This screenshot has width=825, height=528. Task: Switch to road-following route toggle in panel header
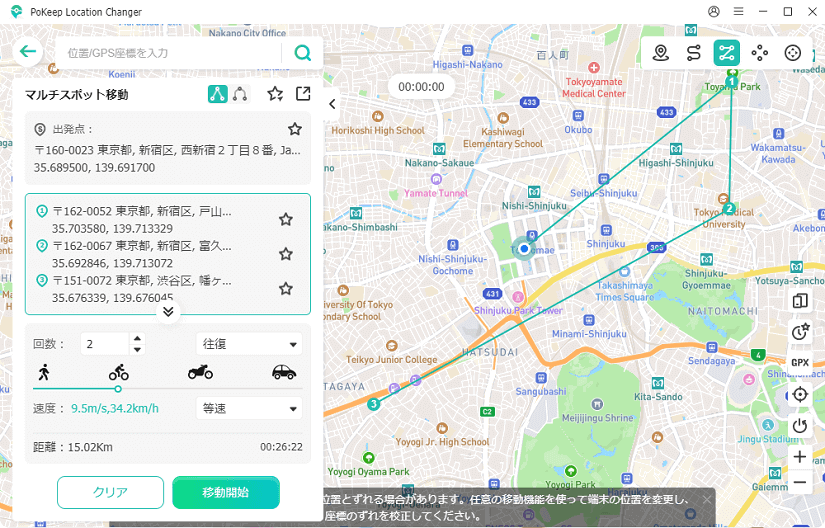(240, 94)
